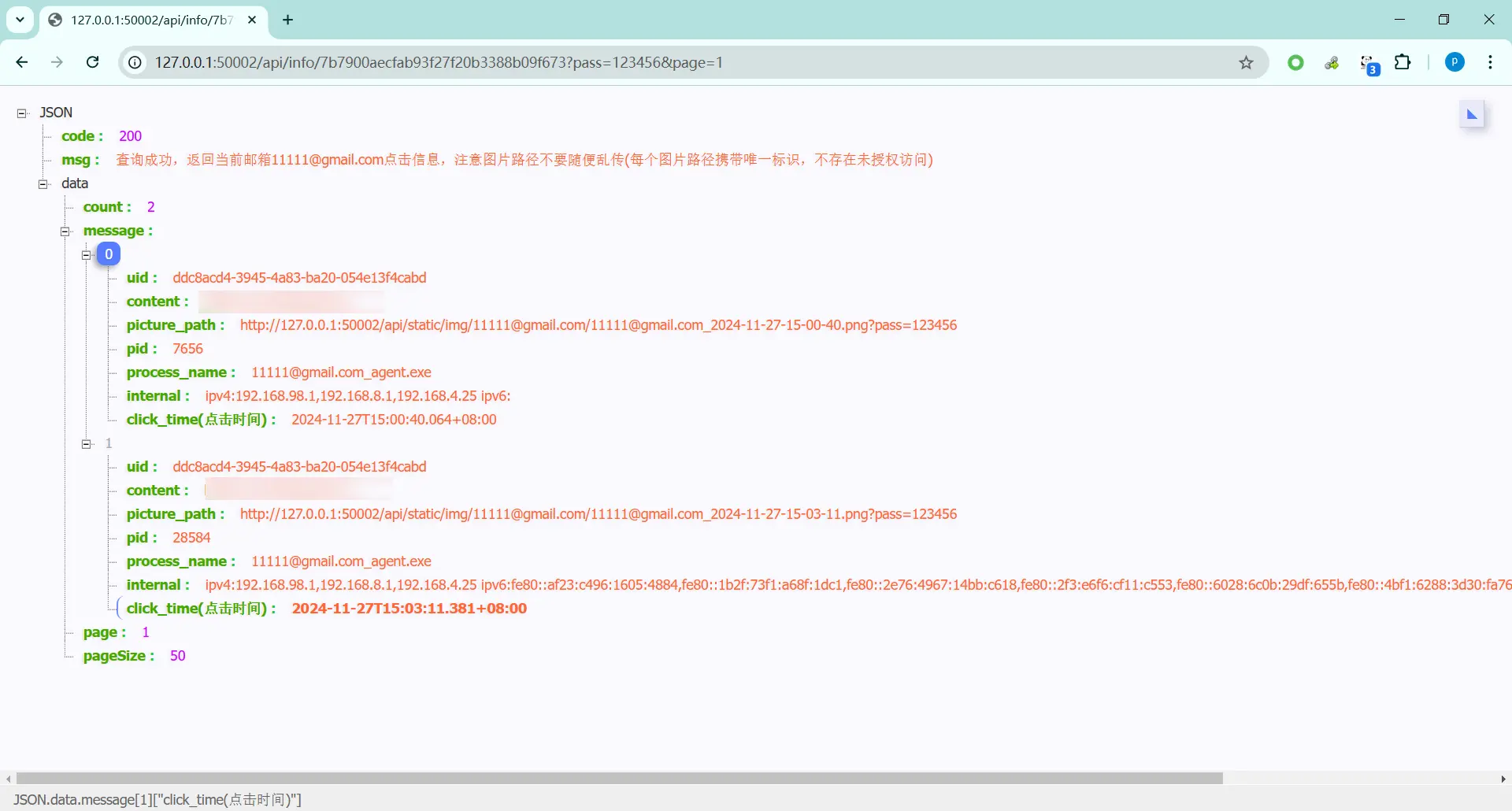Viewport: 1512px width, 811px height.
Task: Go back to the previous page
Action: coord(22,62)
